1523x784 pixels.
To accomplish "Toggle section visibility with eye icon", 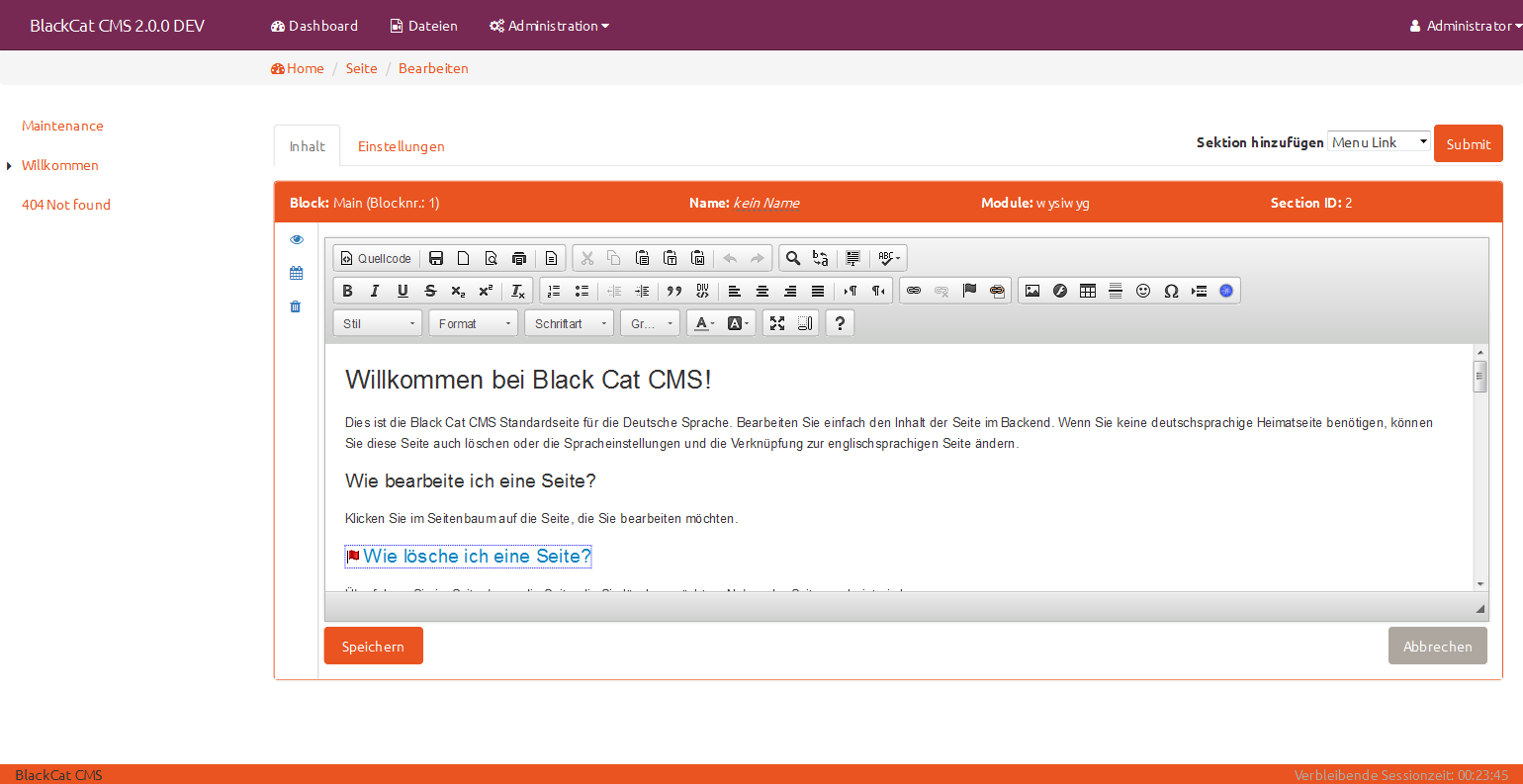I will tap(297, 239).
